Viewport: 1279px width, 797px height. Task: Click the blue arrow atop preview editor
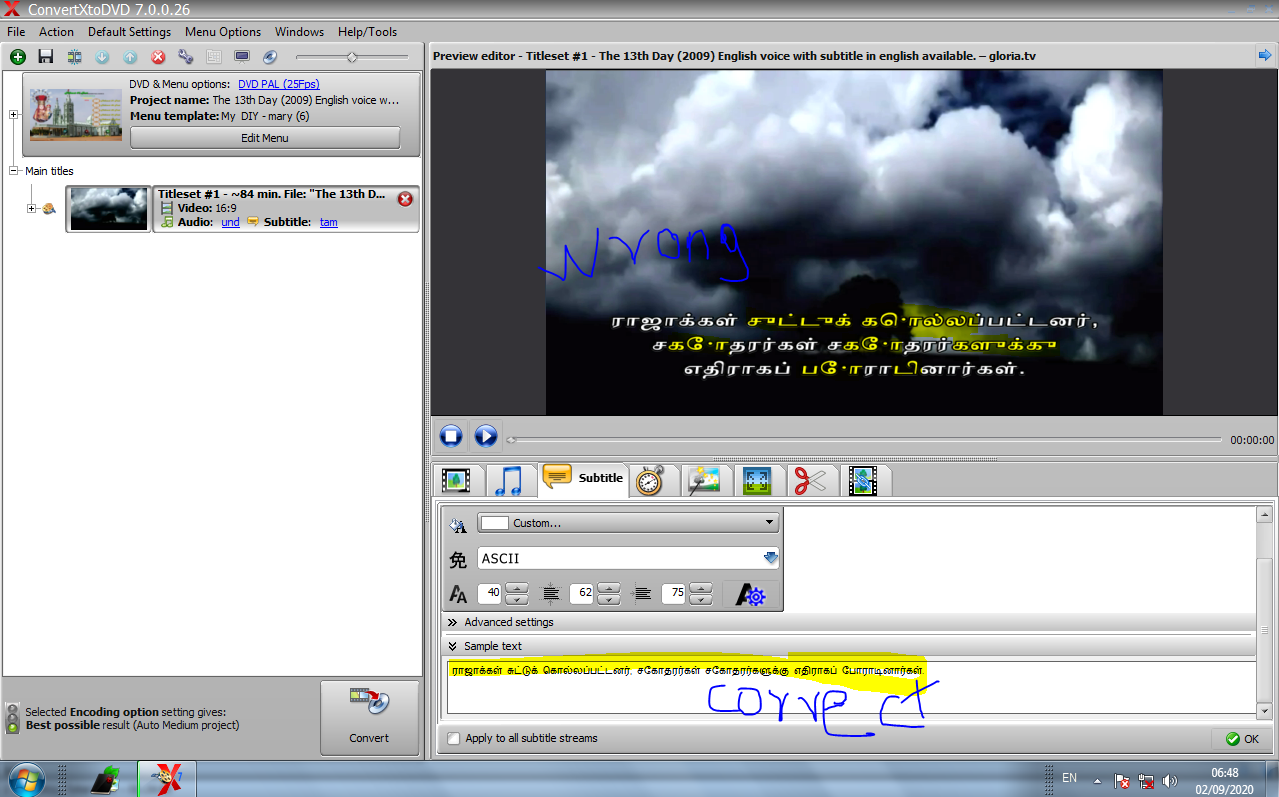(x=1265, y=56)
